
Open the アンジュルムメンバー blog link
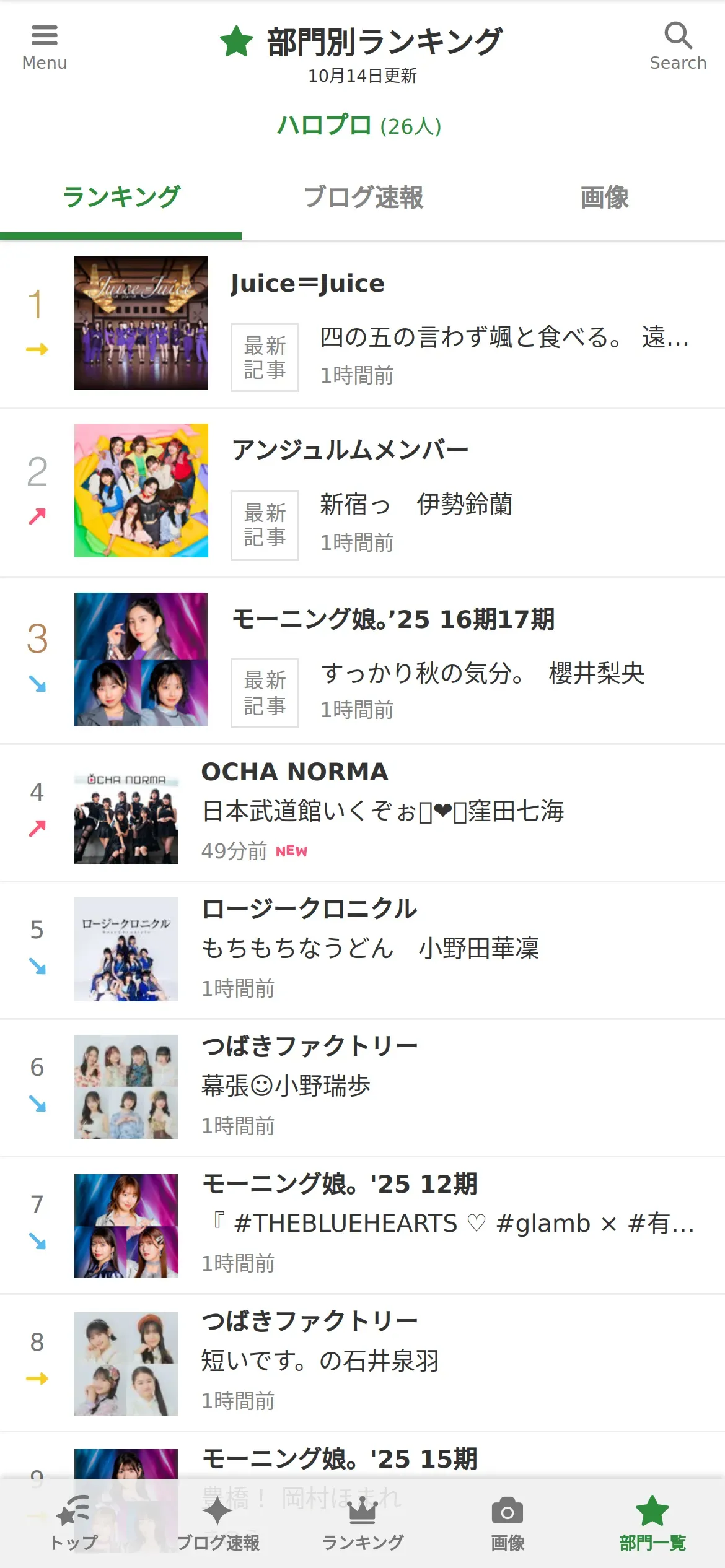350,450
